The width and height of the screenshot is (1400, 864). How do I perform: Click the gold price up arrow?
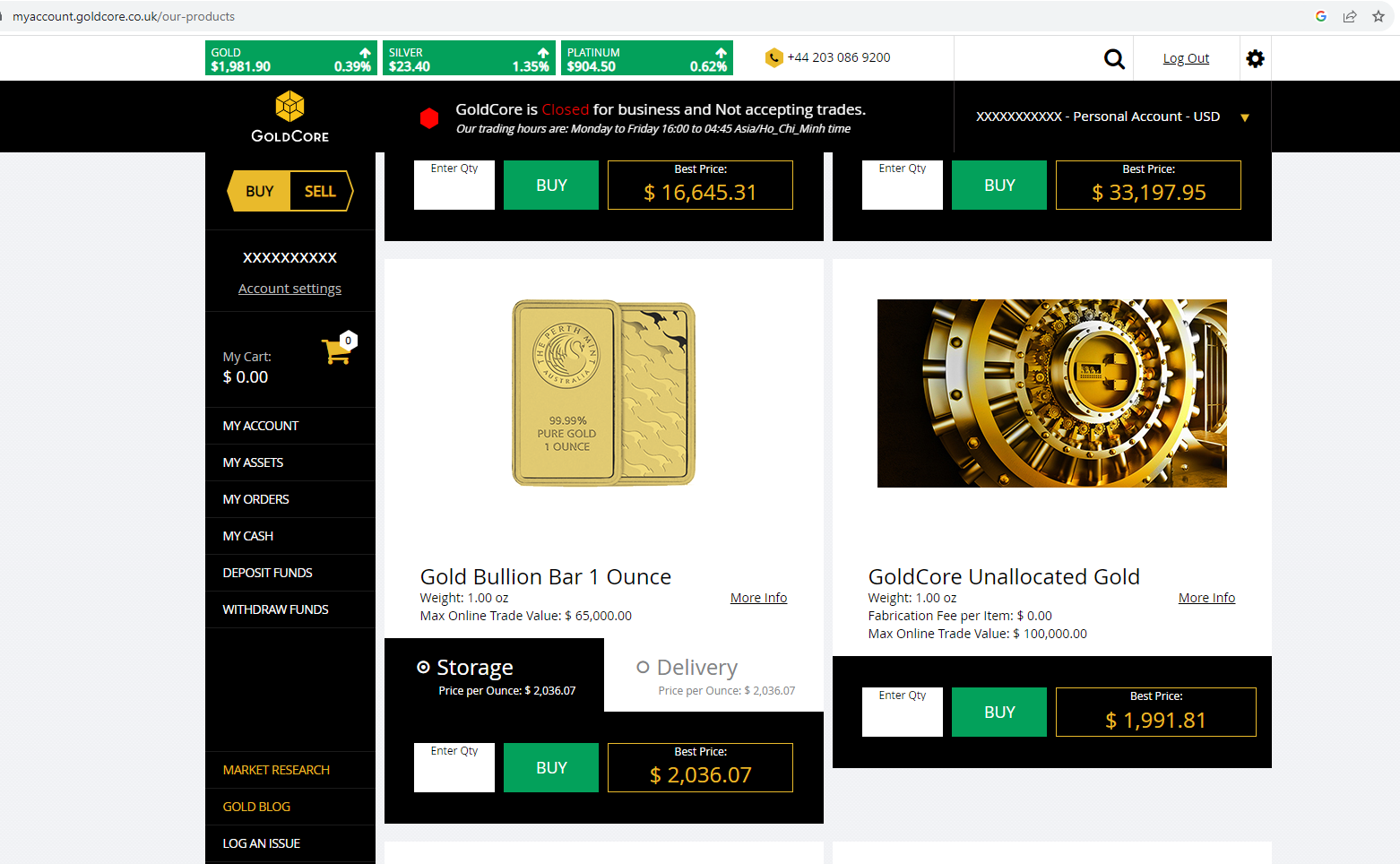point(365,53)
